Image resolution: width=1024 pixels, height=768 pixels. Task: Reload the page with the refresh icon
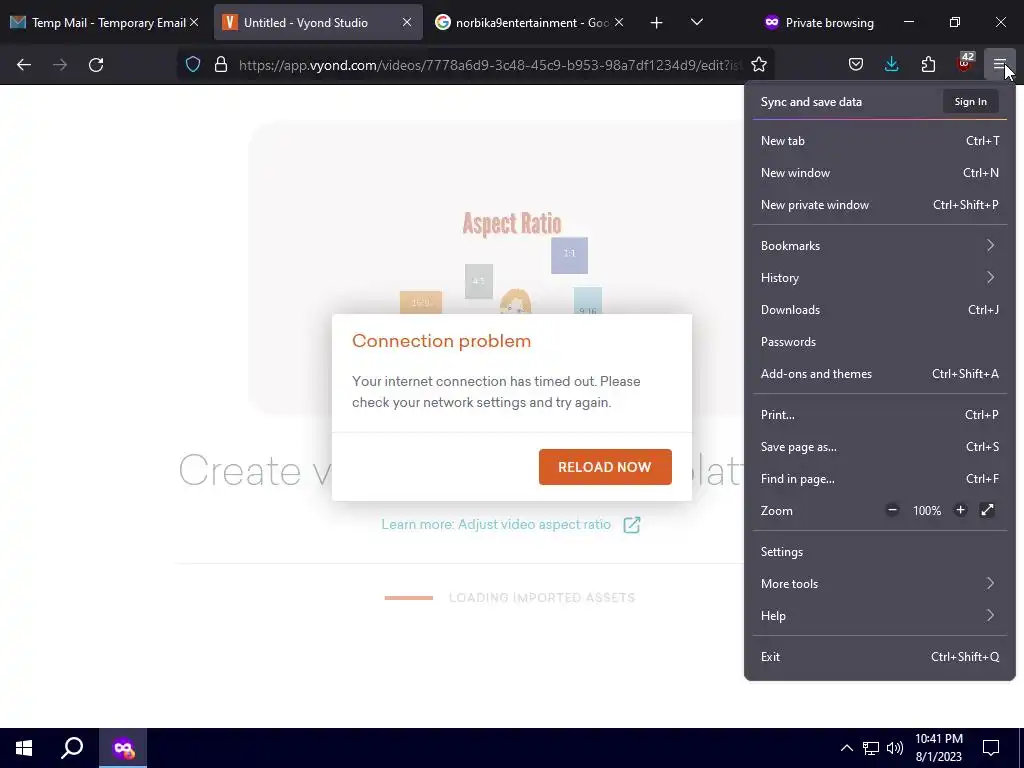(x=96, y=65)
